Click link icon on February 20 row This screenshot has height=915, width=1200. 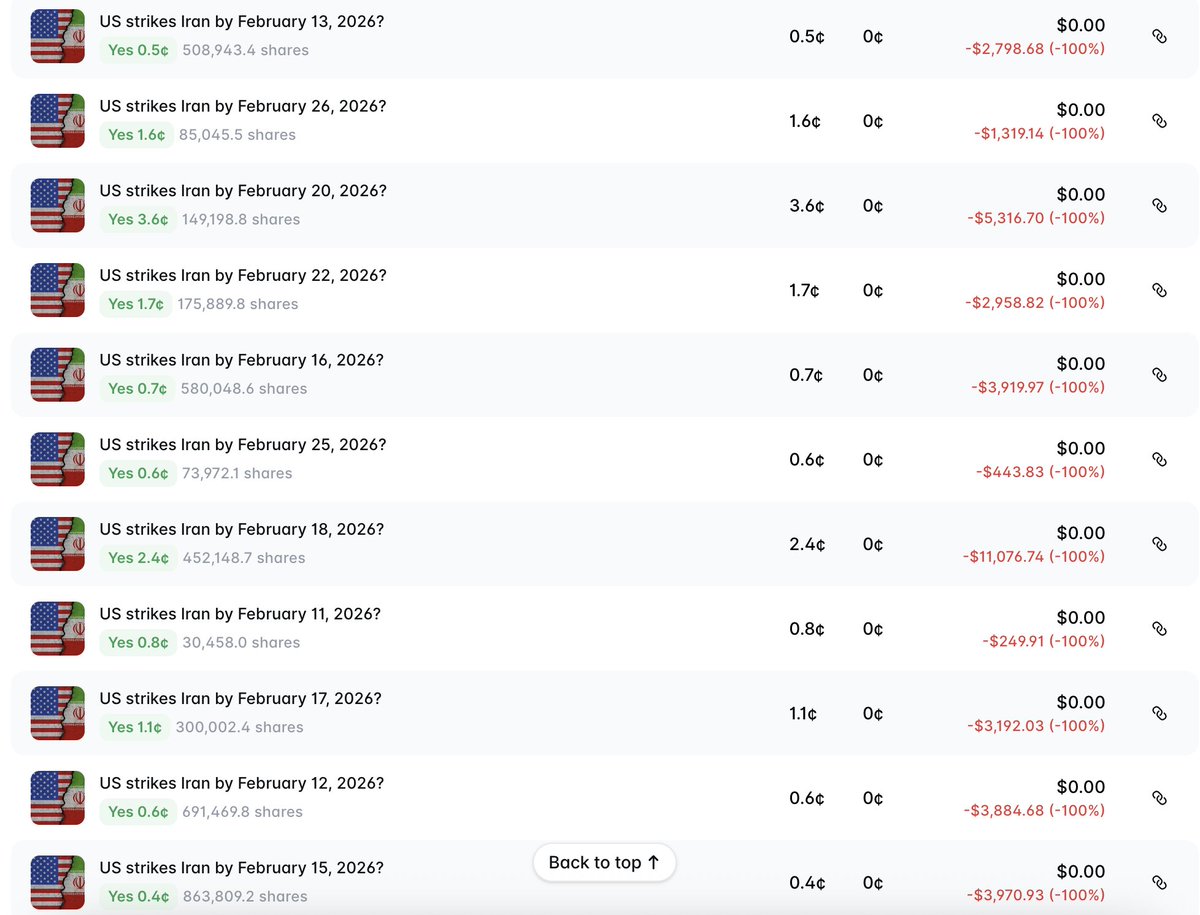[x=1159, y=205]
